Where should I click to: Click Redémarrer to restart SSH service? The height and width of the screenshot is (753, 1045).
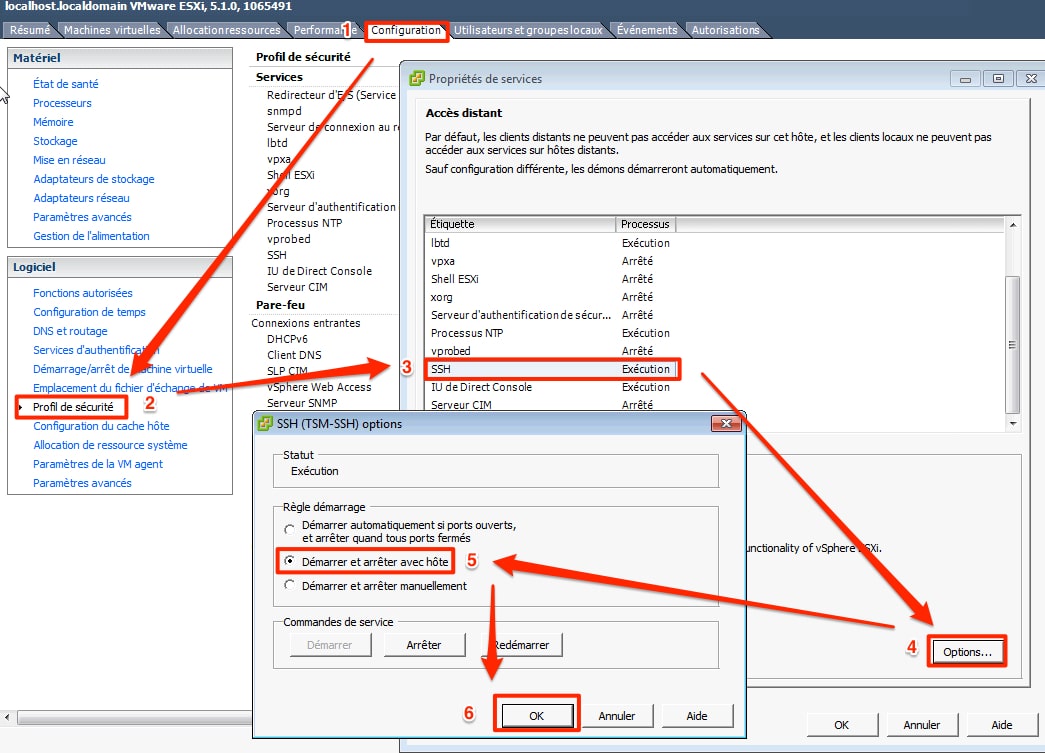522,645
